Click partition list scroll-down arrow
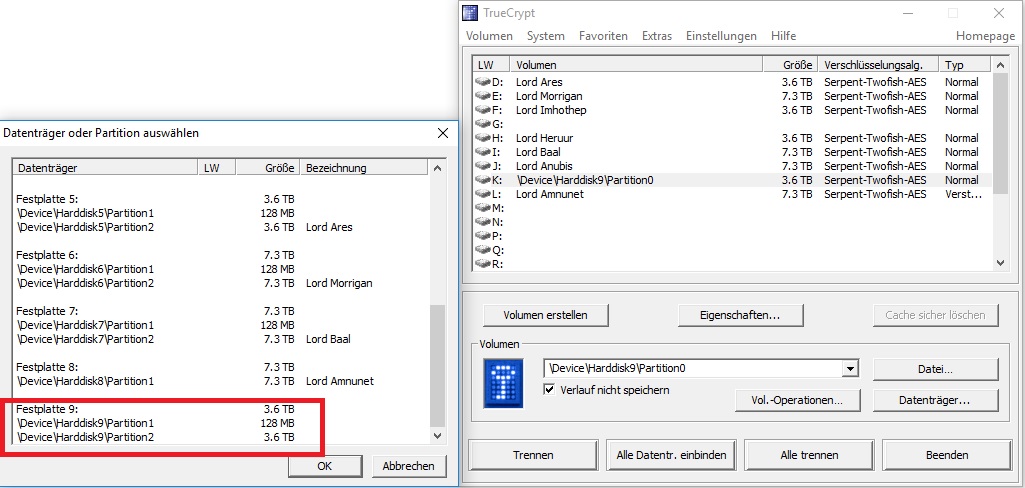The image size is (1025, 488). [437, 436]
